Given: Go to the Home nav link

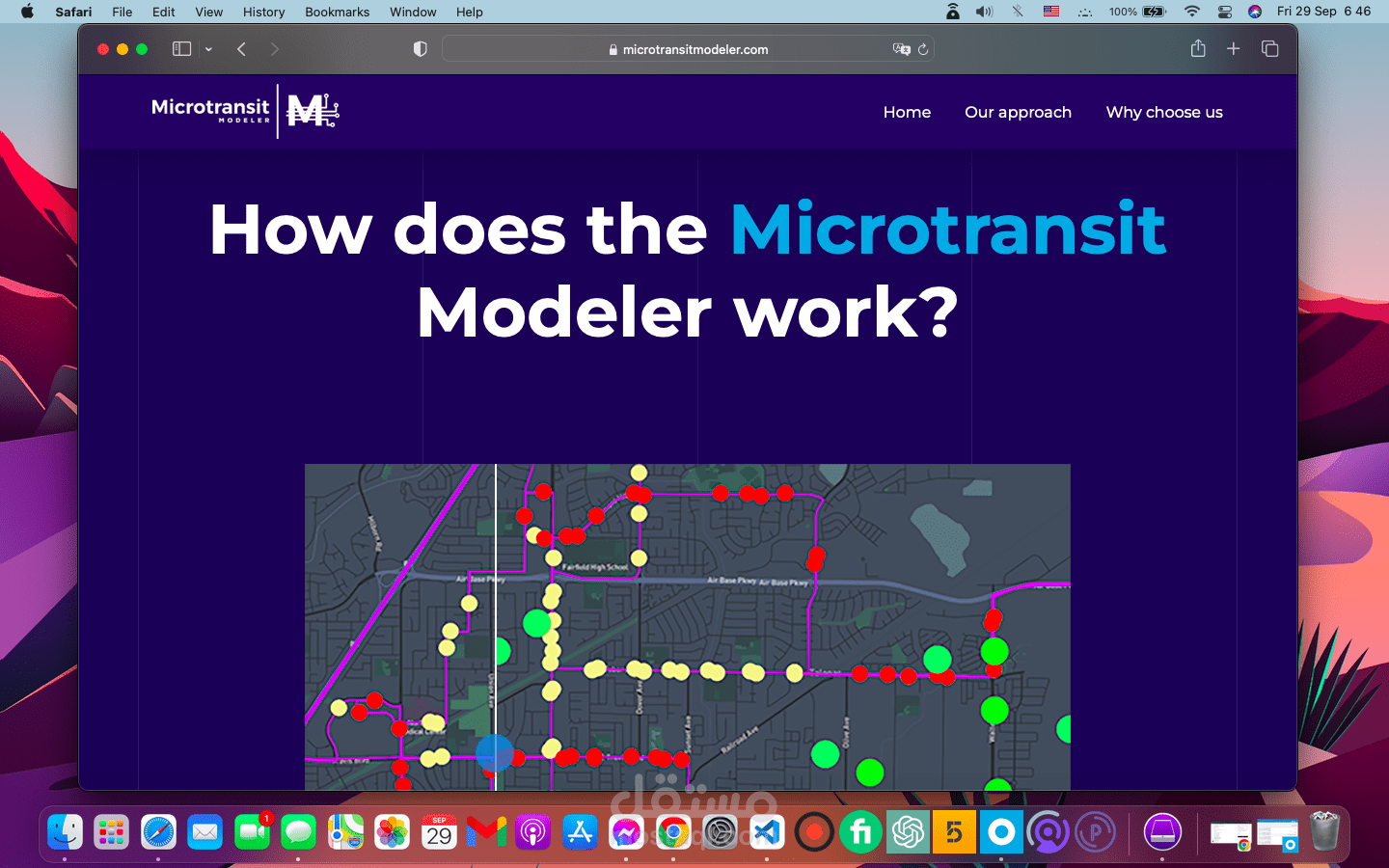Looking at the screenshot, I should (x=907, y=112).
